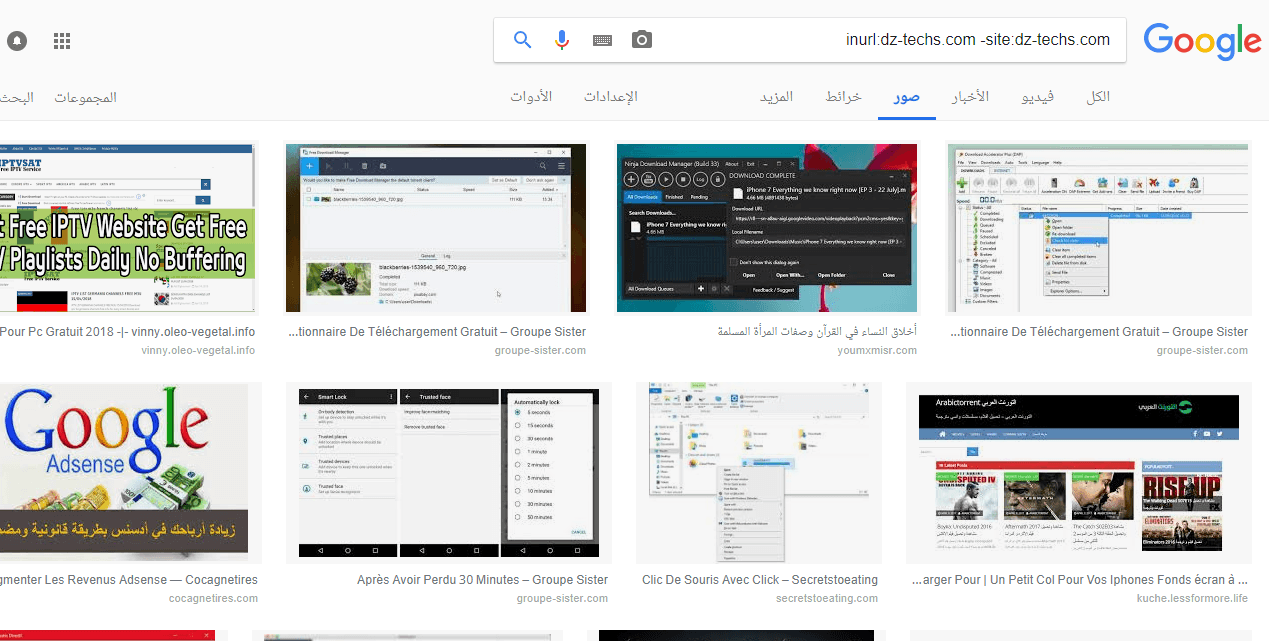Select المجموعات (Collections) in the left bar
Image resolution: width=1269 pixels, height=641 pixels.
[x=84, y=97]
